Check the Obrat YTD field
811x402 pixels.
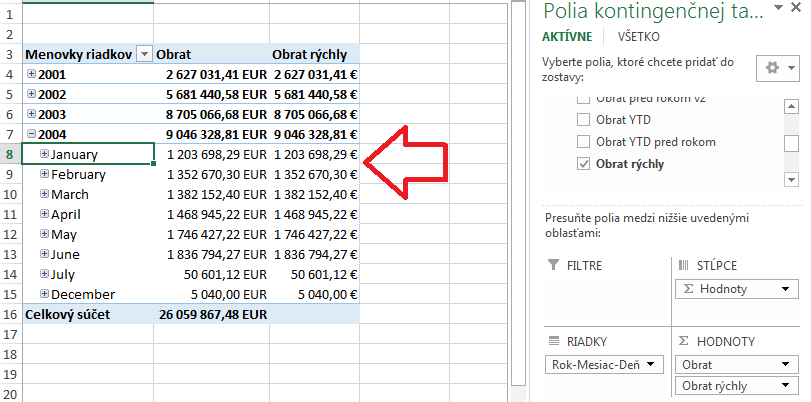(584, 120)
